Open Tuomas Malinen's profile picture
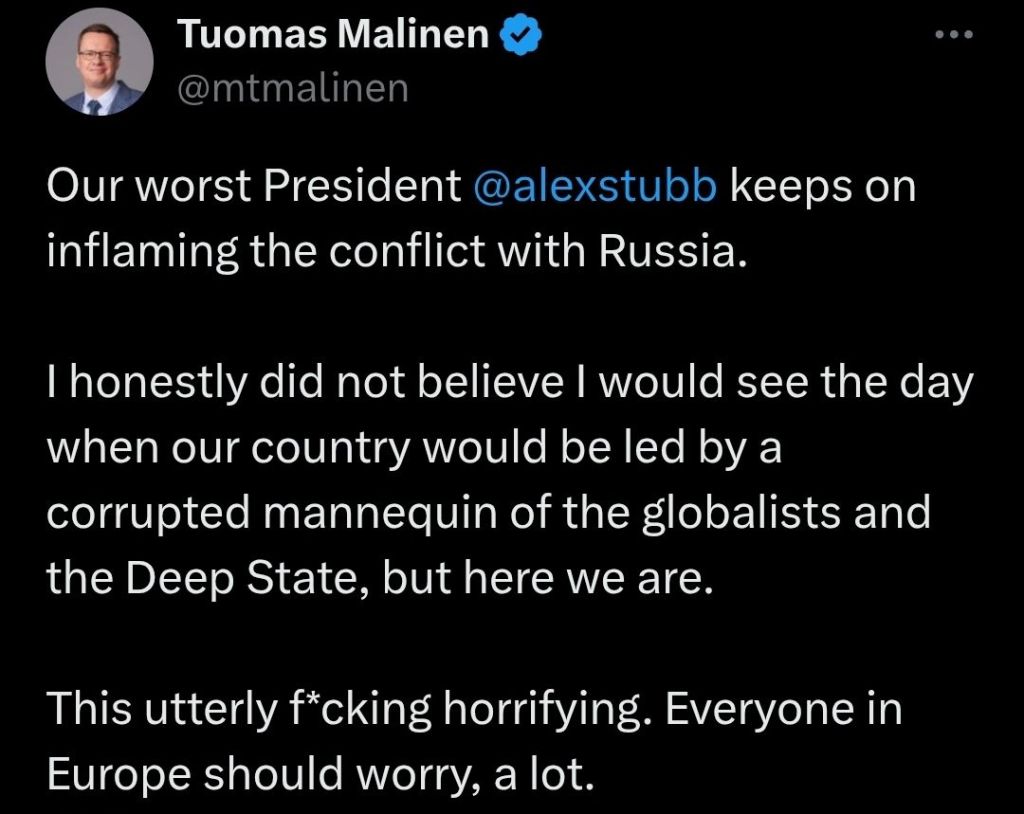 click(100, 67)
